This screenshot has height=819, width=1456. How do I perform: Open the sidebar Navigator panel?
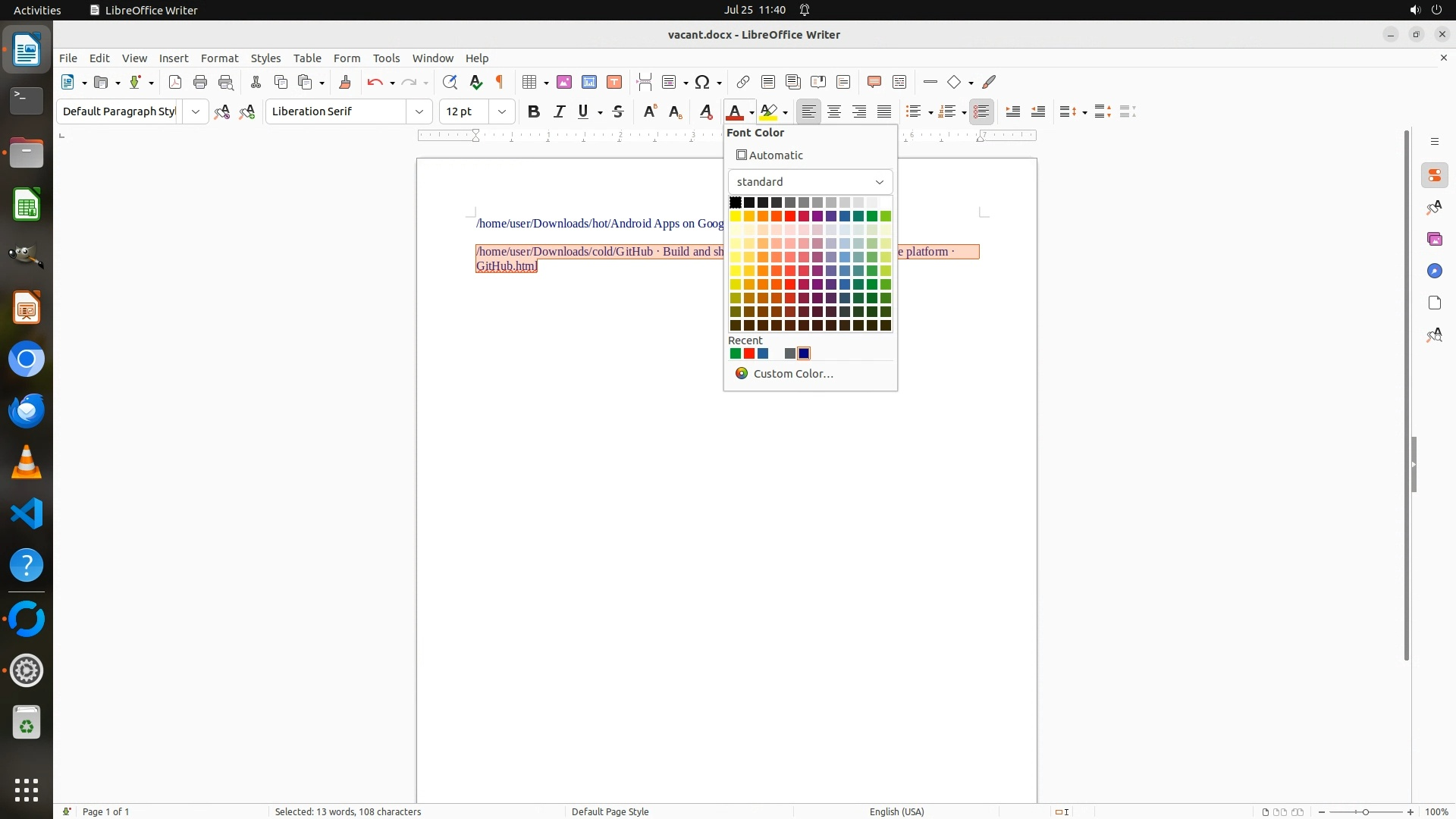pyautogui.click(x=1434, y=271)
